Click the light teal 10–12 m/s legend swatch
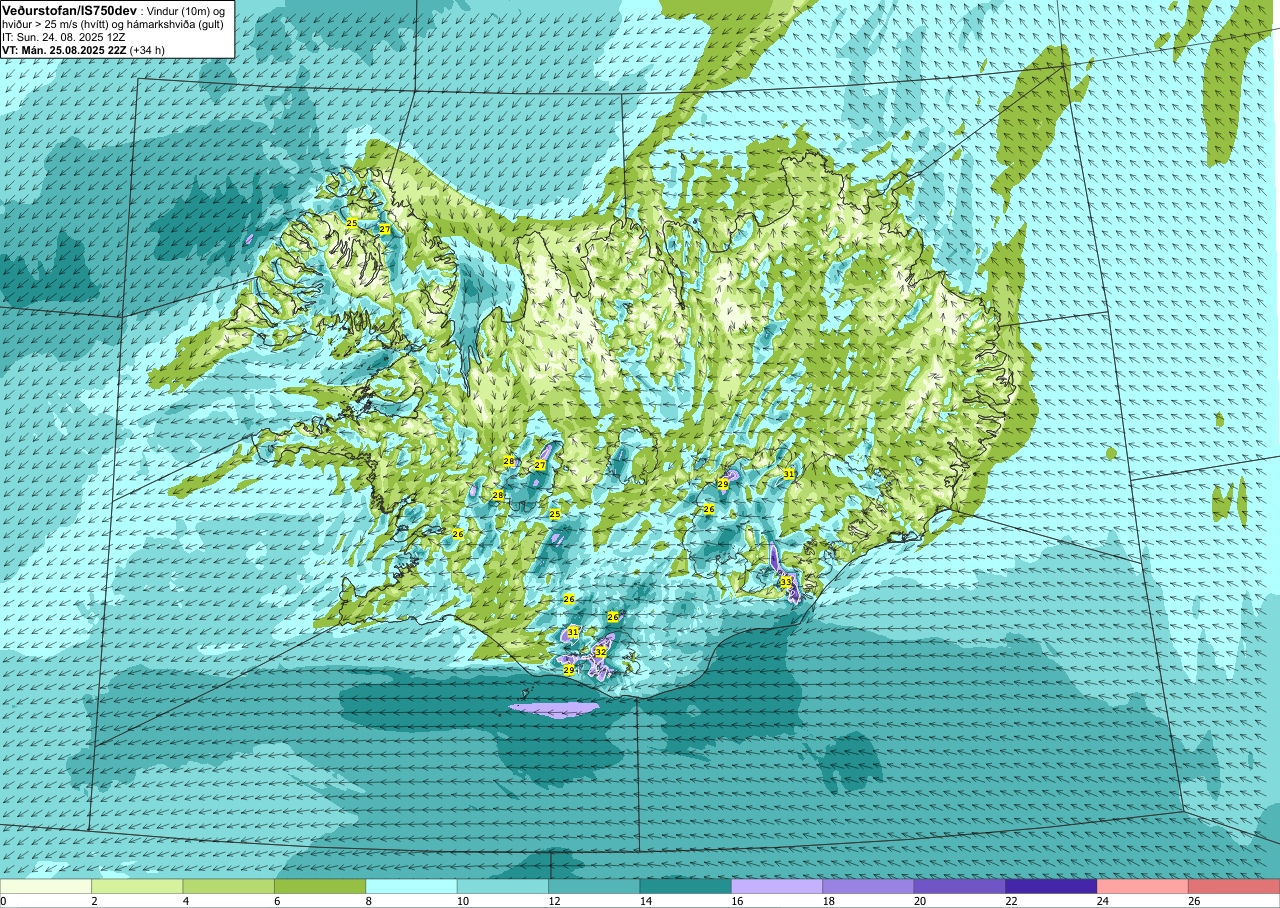 click(503, 887)
